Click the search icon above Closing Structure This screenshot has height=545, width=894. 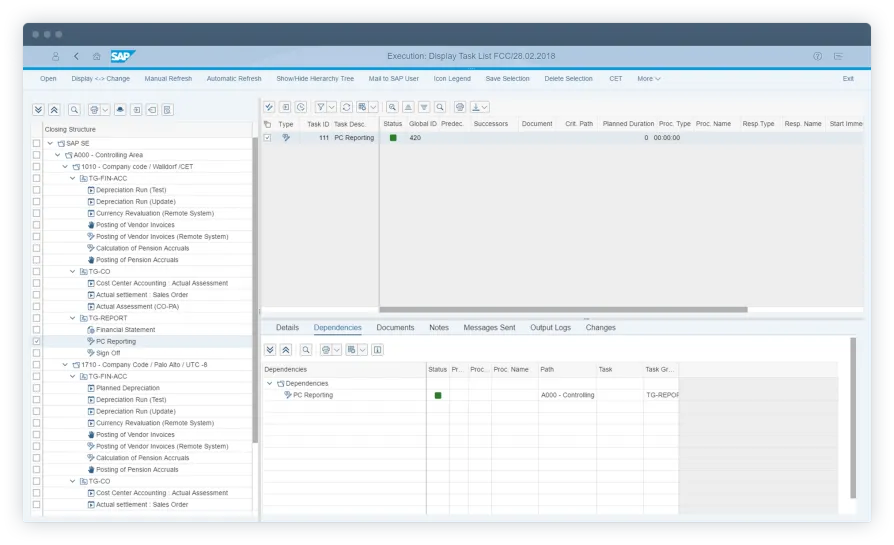tap(74, 110)
